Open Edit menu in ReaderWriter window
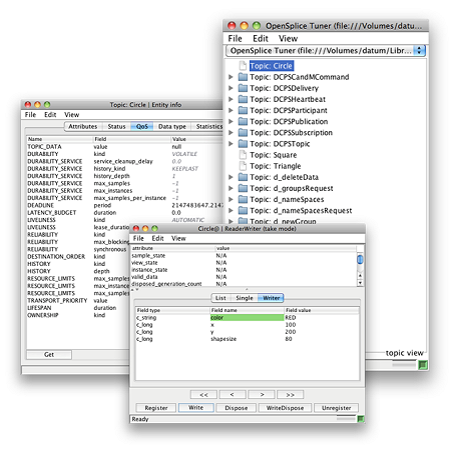 point(158,238)
